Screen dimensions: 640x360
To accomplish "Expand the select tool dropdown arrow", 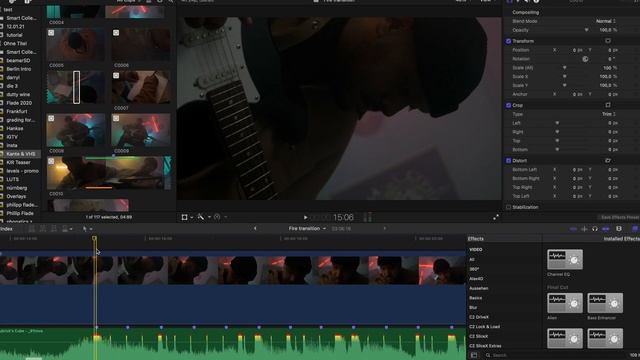I will coord(91,229).
